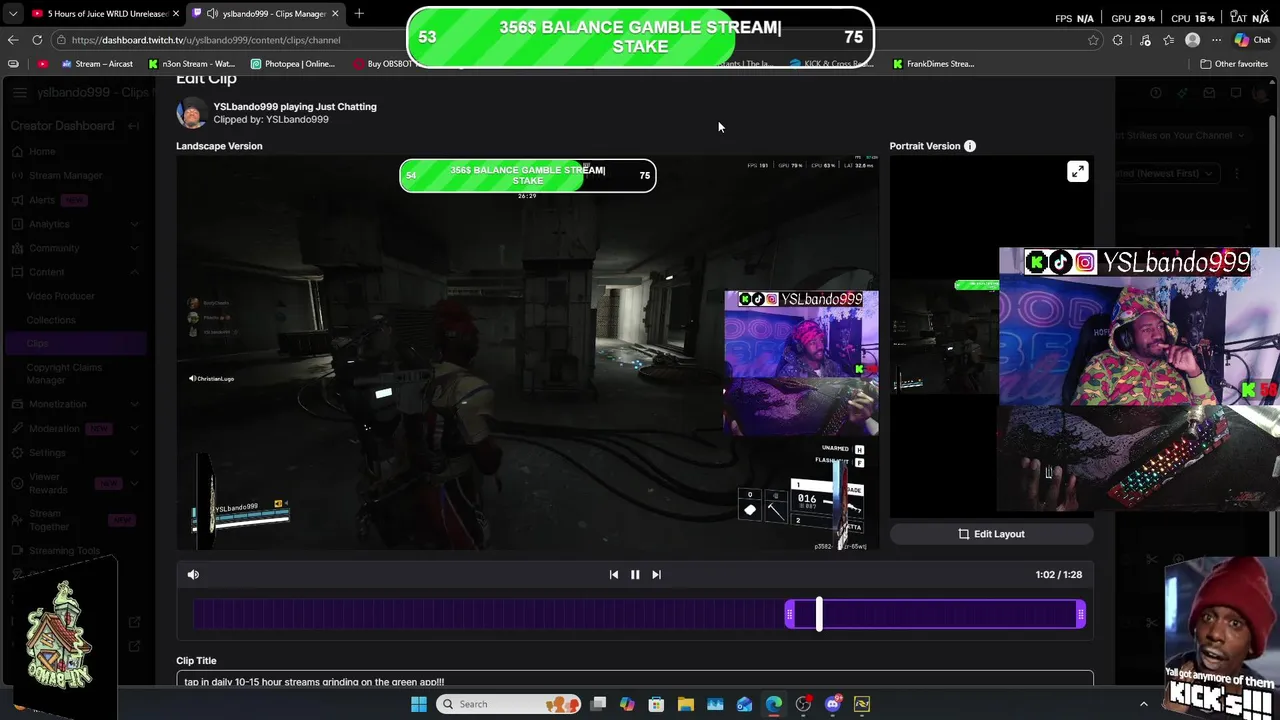Click the left trim handle on the timeline
The image size is (1280, 720).
[x=790, y=614]
